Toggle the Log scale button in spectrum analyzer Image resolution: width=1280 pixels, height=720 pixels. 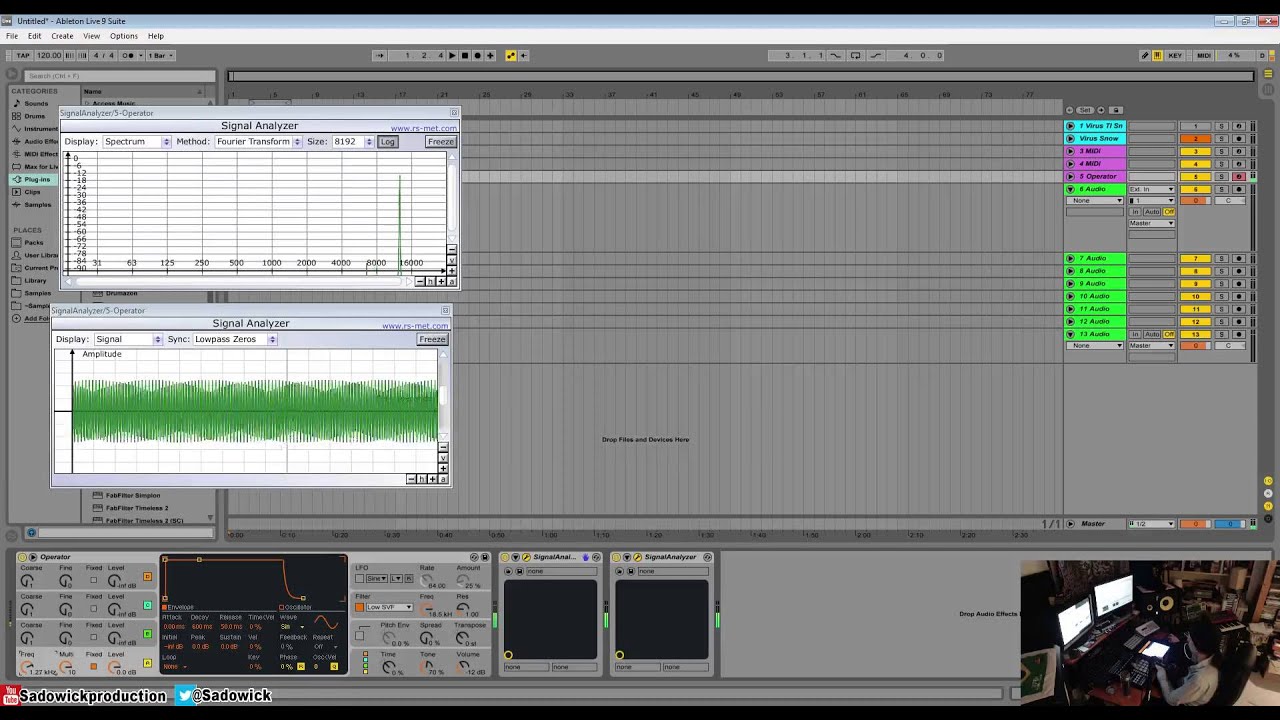(x=388, y=142)
